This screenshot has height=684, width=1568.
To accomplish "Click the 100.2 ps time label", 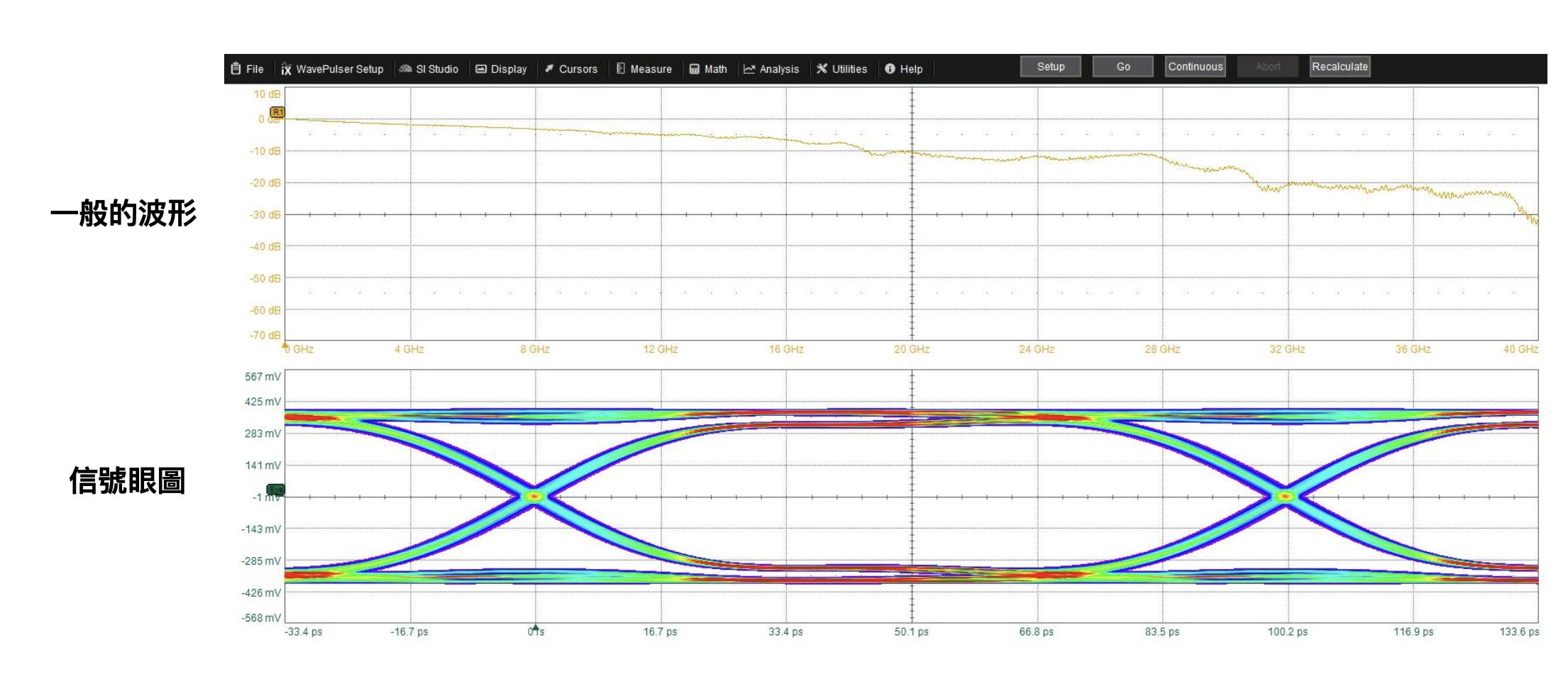I will [1288, 631].
